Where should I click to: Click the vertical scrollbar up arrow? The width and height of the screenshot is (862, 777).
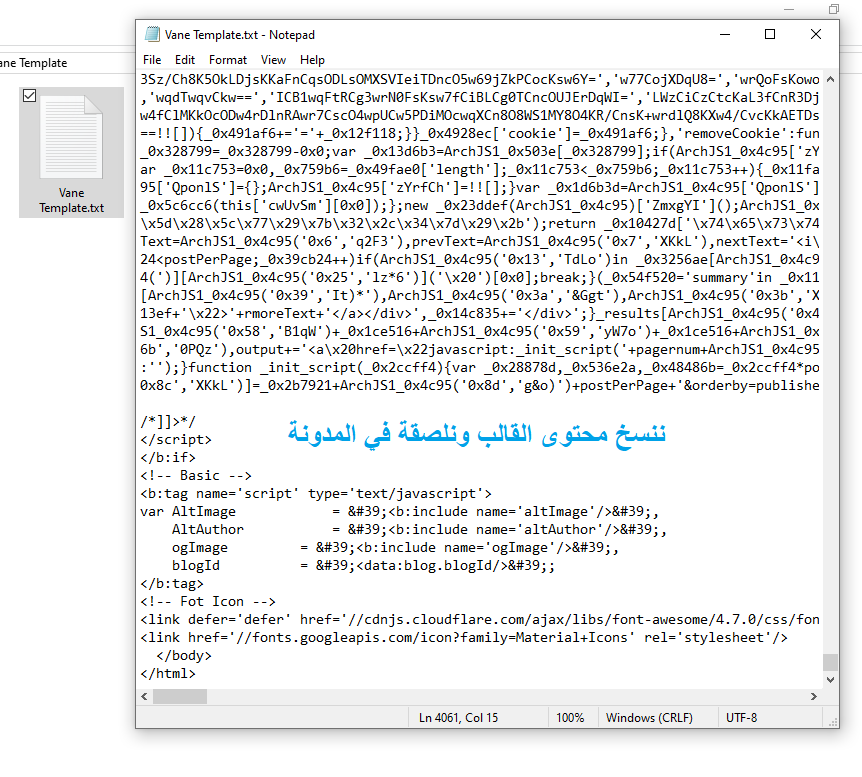830,79
